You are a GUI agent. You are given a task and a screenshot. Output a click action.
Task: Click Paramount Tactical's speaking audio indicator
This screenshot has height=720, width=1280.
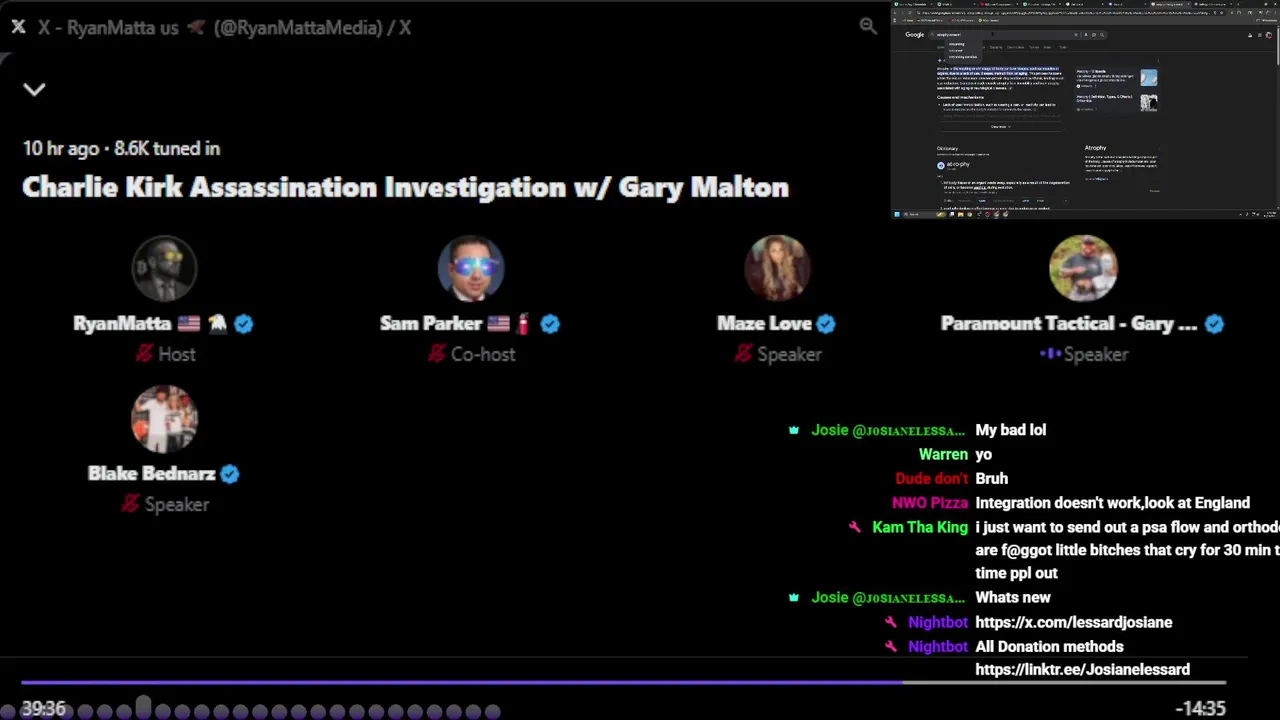coord(1050,354)
